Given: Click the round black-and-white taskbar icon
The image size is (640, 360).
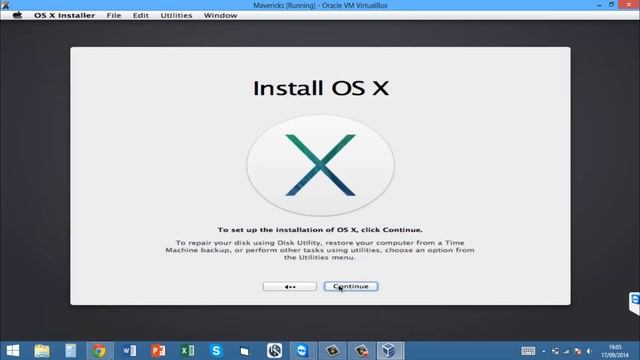Looking at the screenshot, I should [274, 351].
